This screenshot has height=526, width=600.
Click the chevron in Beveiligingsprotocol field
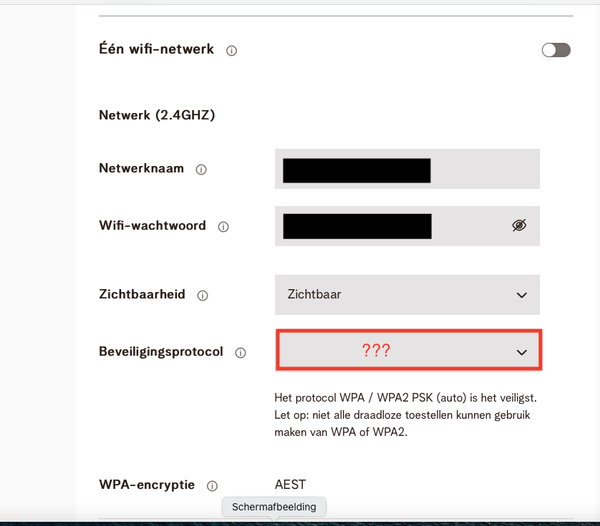tap(521, 352)
